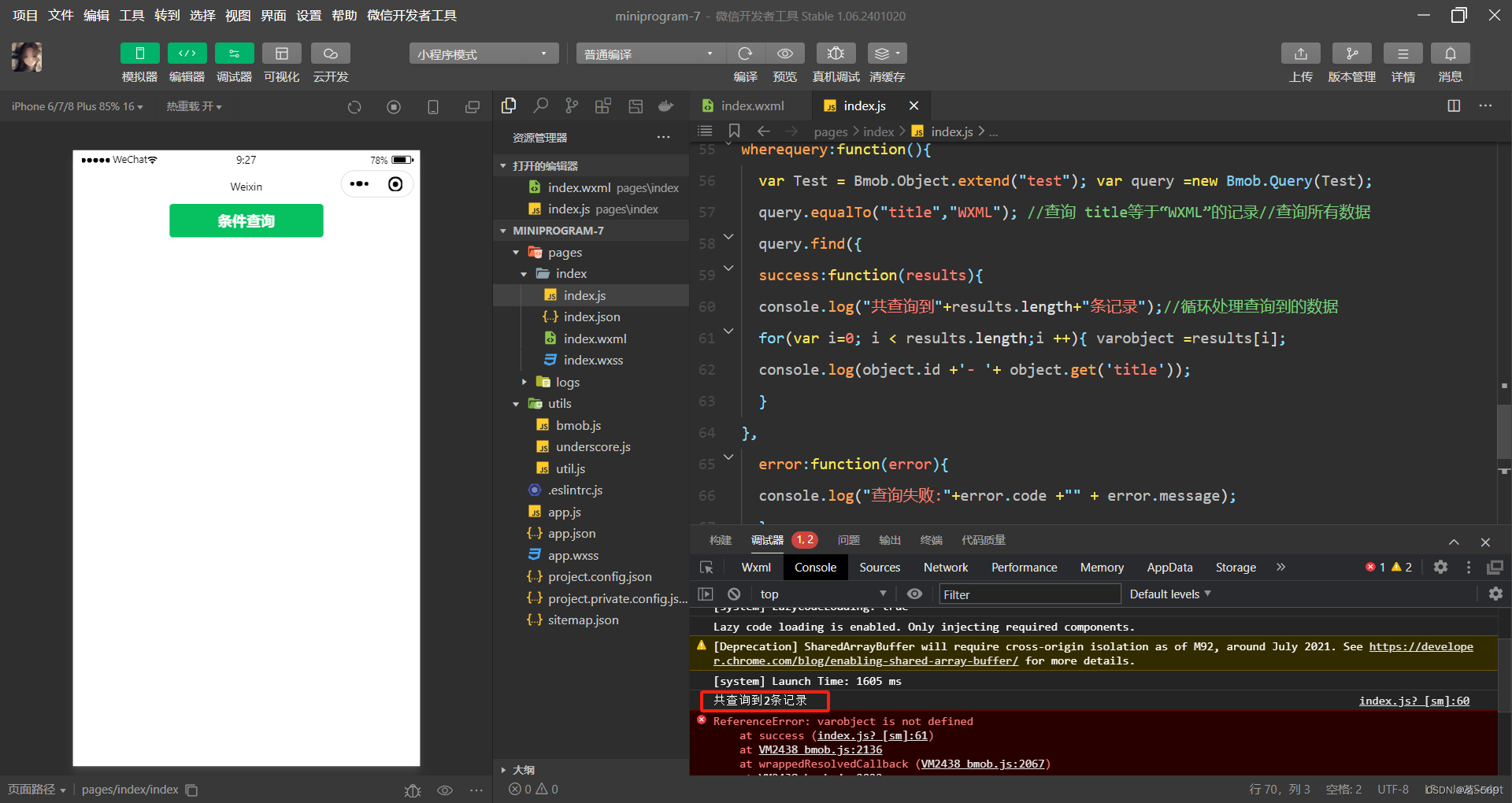The width and height of the screenshot is (1512, 803).
Task: Click the simulator refresh icon
Action: point(354,107)
